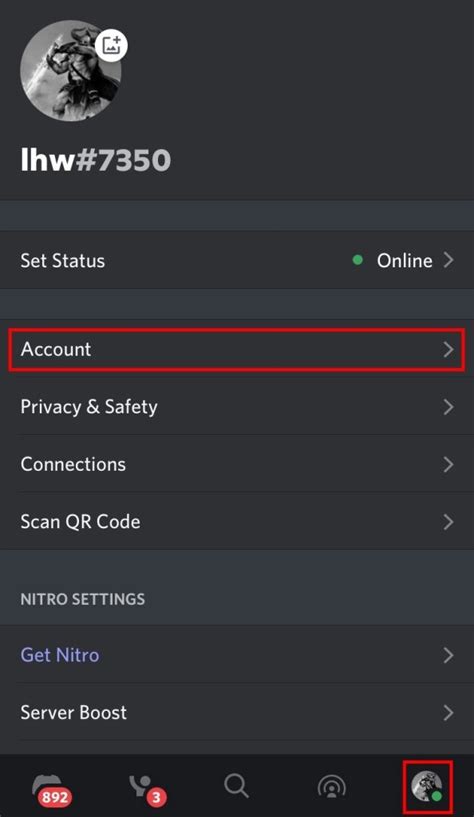This screenshot has width=474, height=817.
Task: Tap the green Online status dot
Action: pyautogui.click(x=357, y=259)
